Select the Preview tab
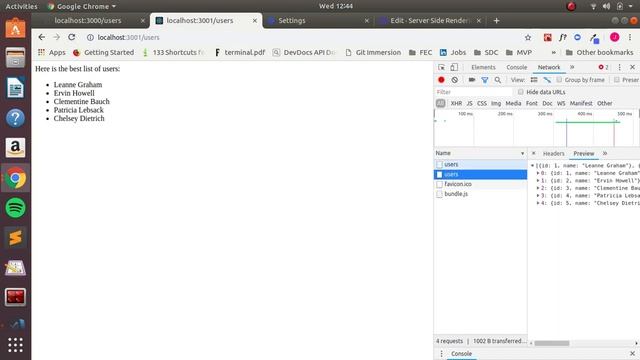This screenshot has width=640, height=360. click(x=584, y=153)
